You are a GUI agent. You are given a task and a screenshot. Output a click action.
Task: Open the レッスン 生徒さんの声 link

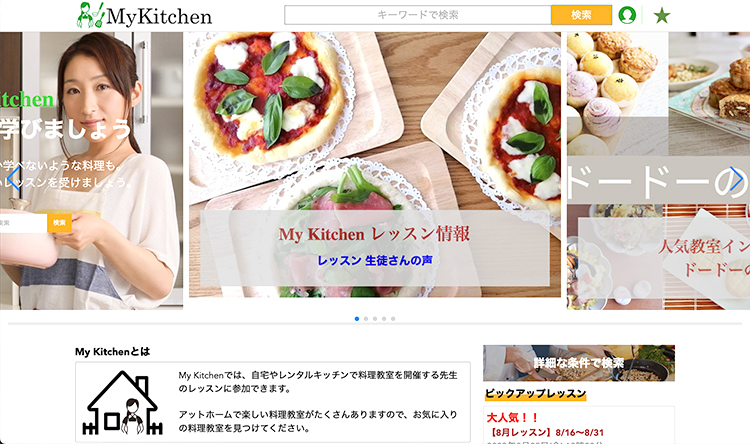pos(375,260)
